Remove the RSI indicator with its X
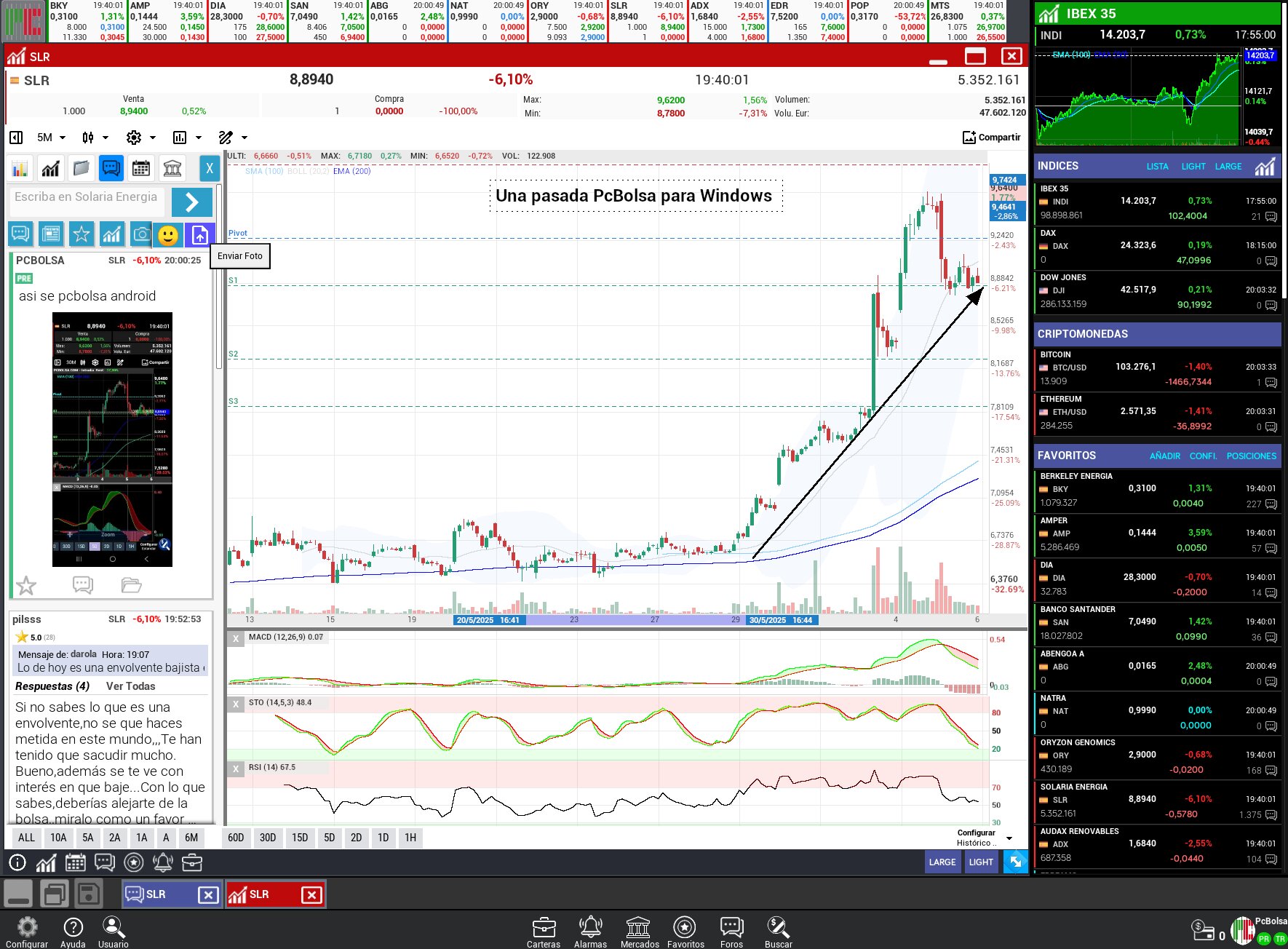Image resolution: width=1288 pixels, height=949 pixels. click(235, 769)
